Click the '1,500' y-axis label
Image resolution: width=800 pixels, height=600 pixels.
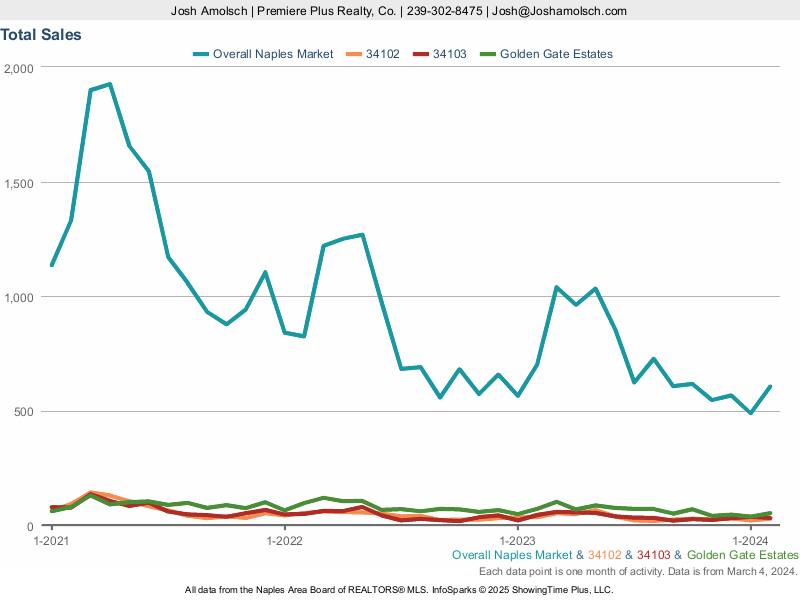point(19,184)
